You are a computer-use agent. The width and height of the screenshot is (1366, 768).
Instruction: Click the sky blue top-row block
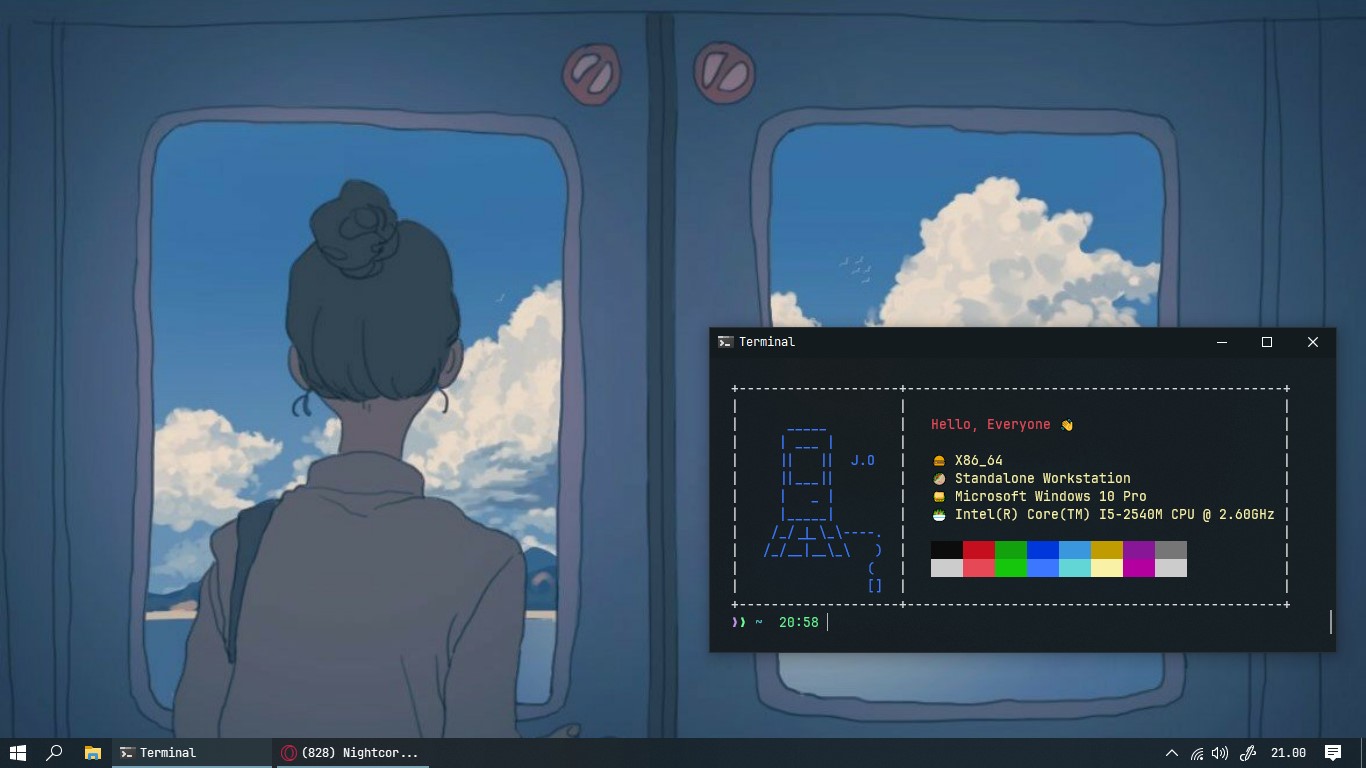click(1075, 550)
